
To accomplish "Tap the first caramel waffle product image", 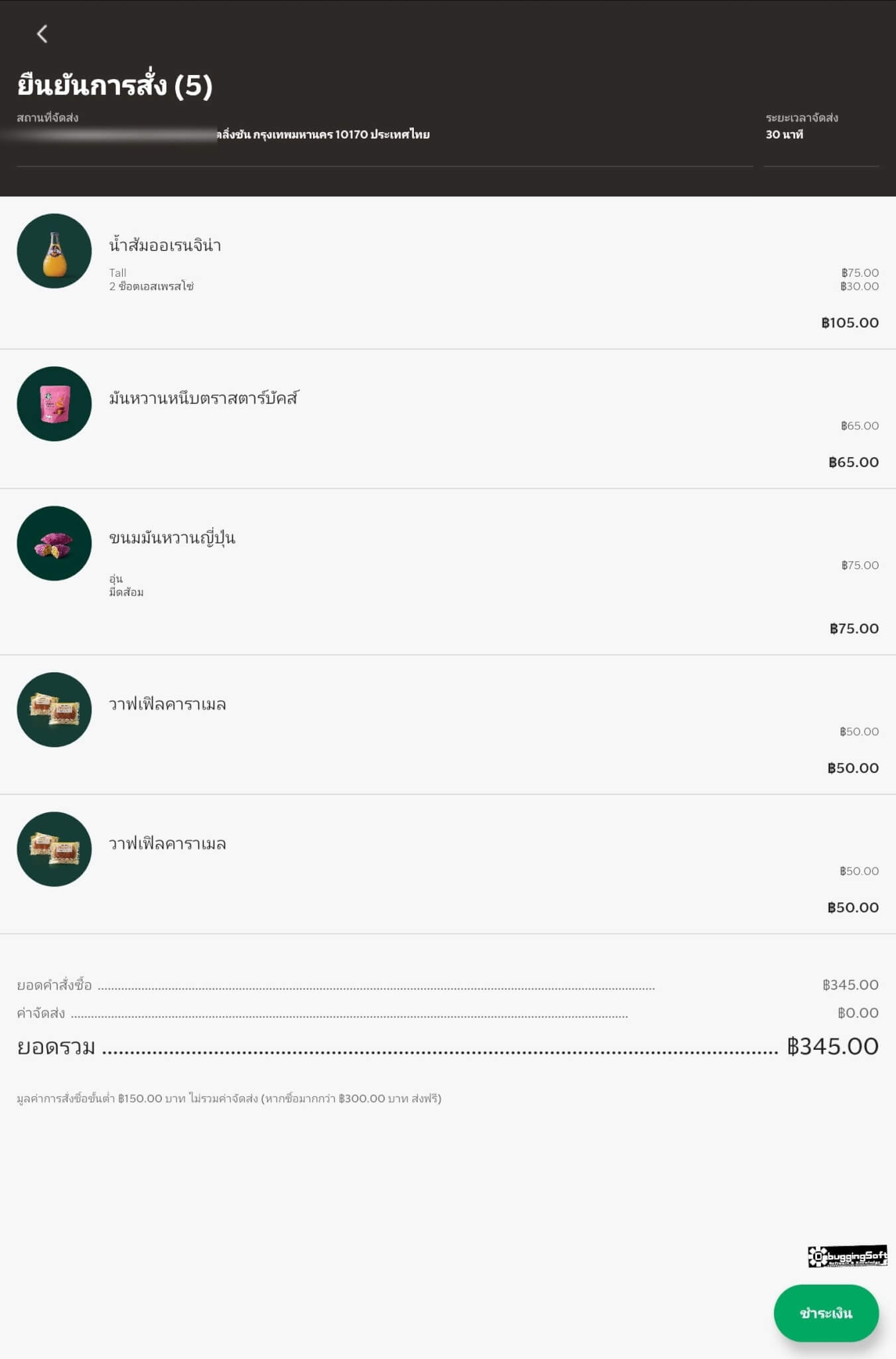I will 54,709.
